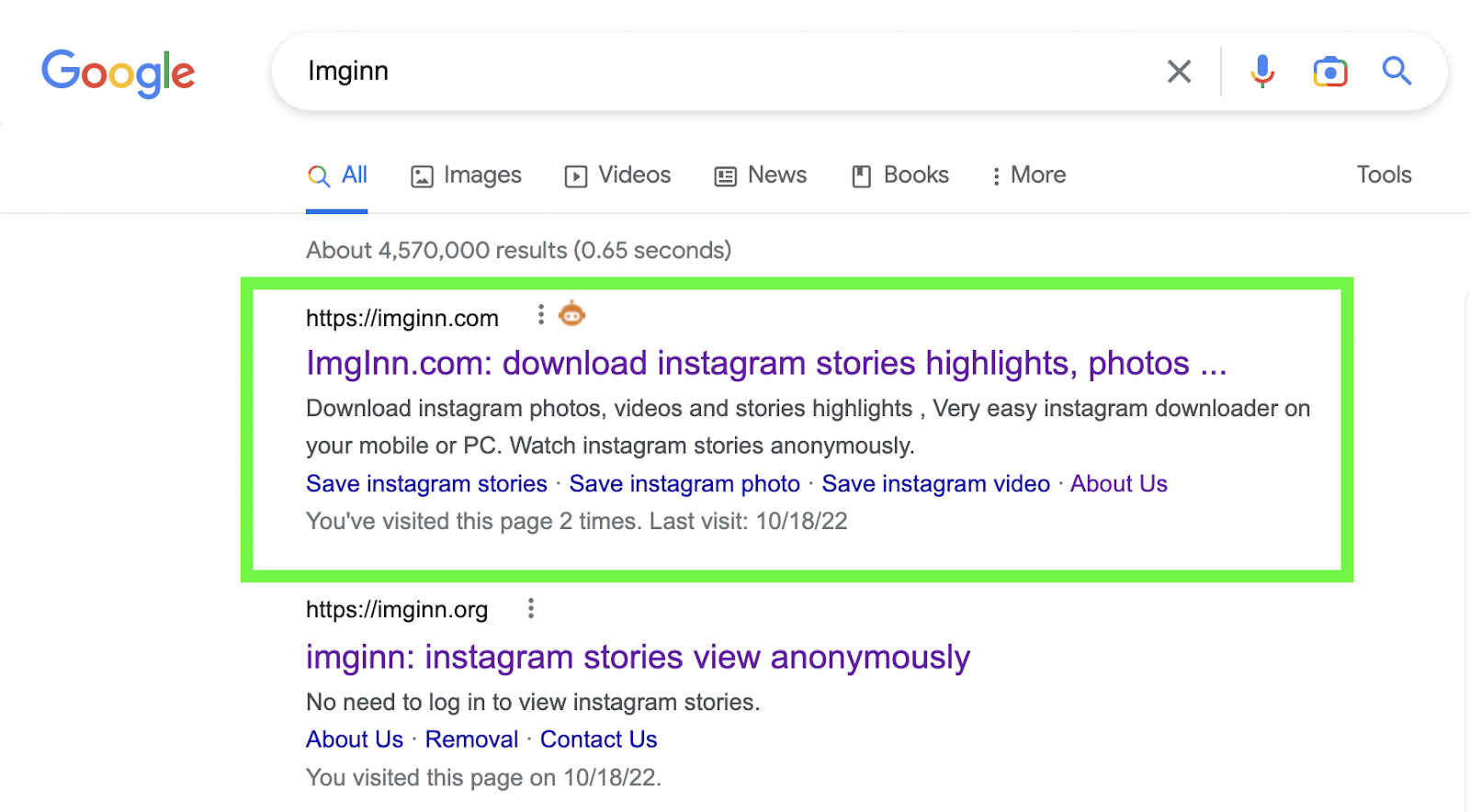Go to the Google logo homepage
The width and height of the screenshot is (1470, 812).
pos(118,73)
